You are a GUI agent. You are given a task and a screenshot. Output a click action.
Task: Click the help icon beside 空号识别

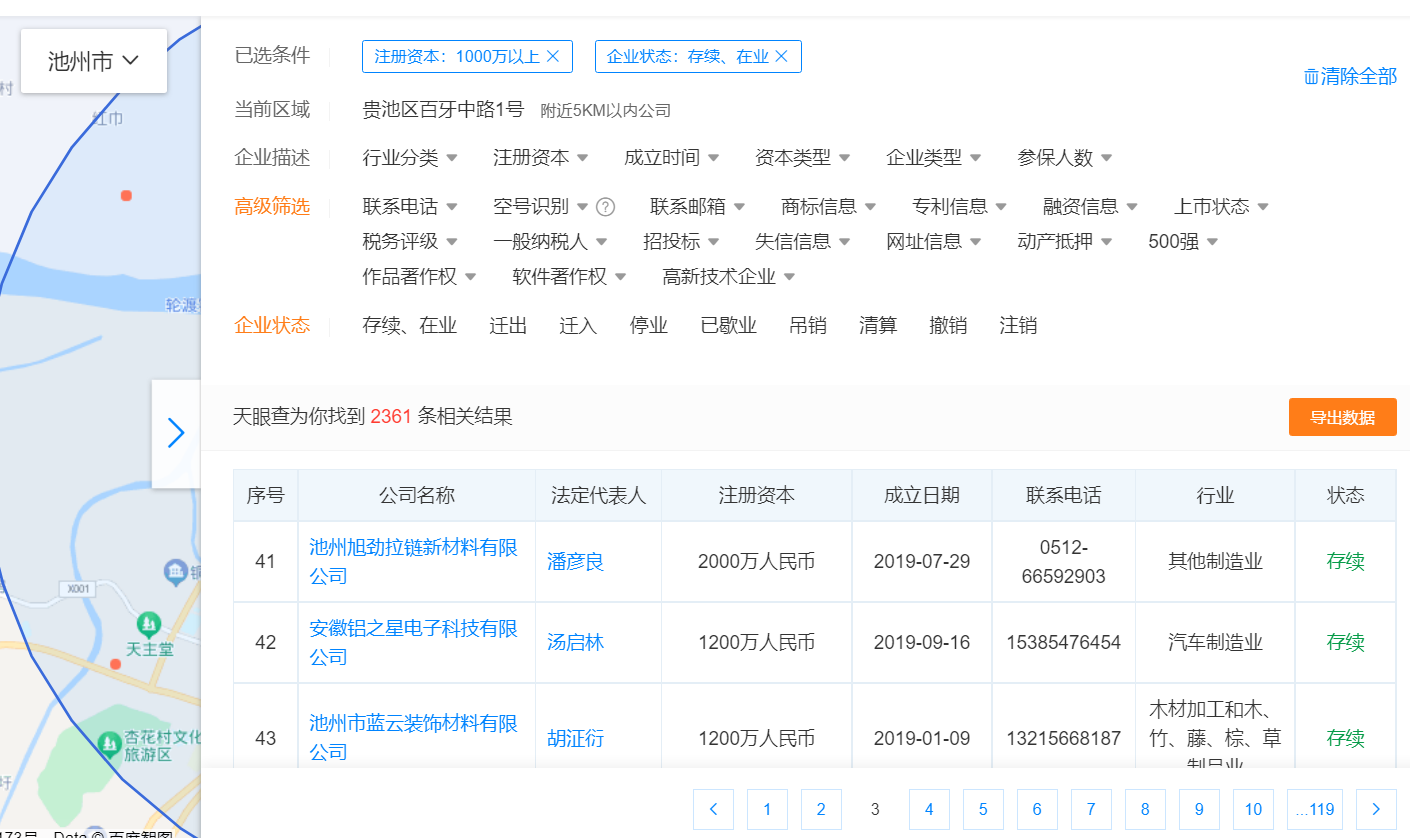[605, 207]
